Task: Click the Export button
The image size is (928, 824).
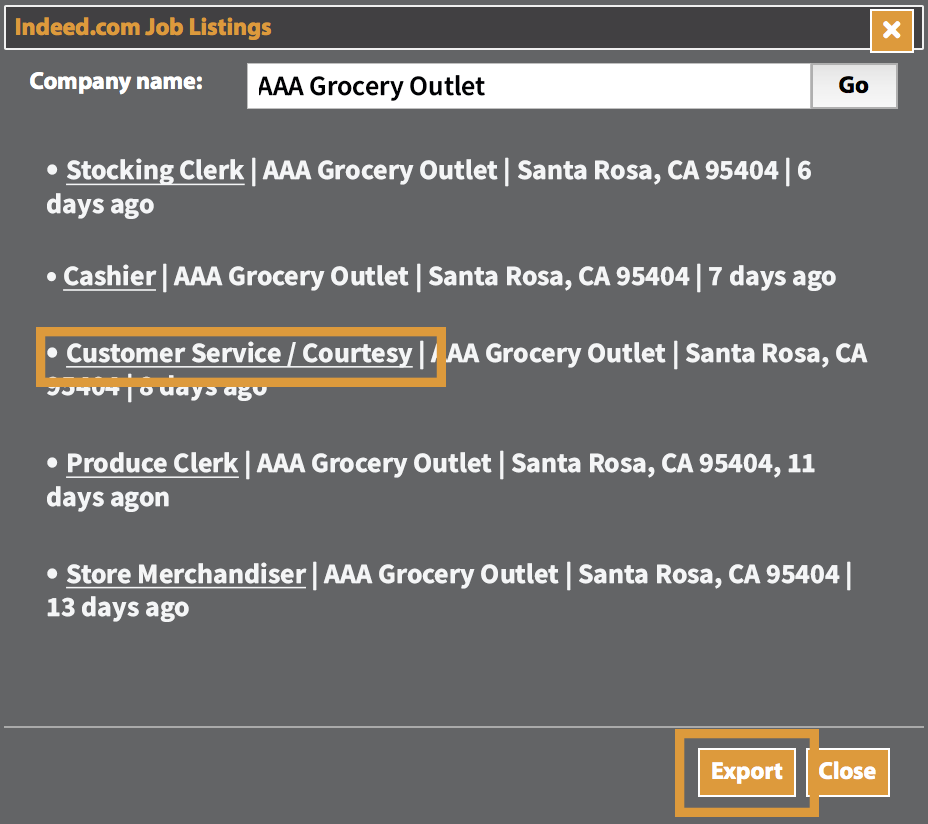Action: pos(747,772)
